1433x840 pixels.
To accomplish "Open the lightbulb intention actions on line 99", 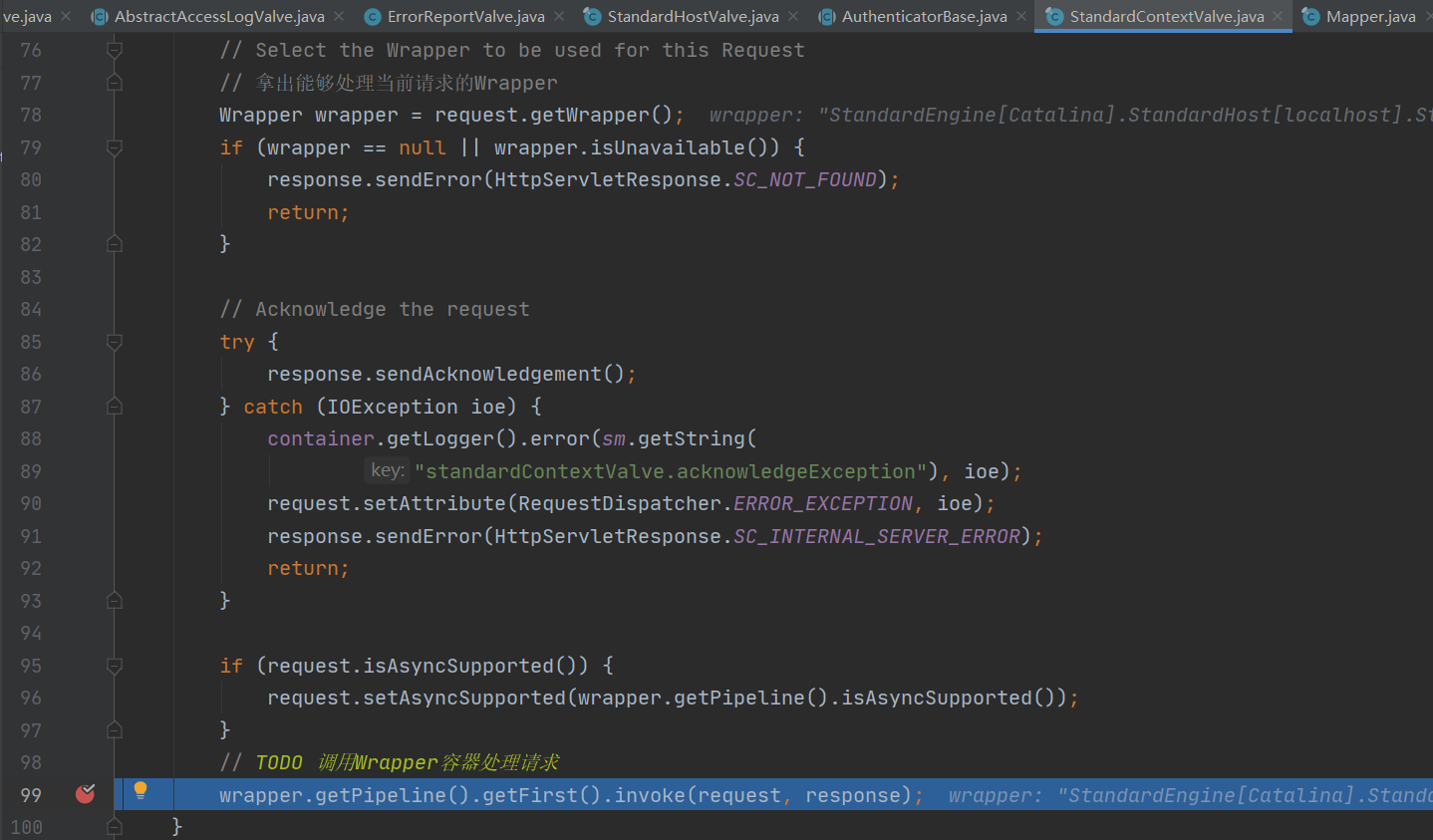I will pos(141,791).
